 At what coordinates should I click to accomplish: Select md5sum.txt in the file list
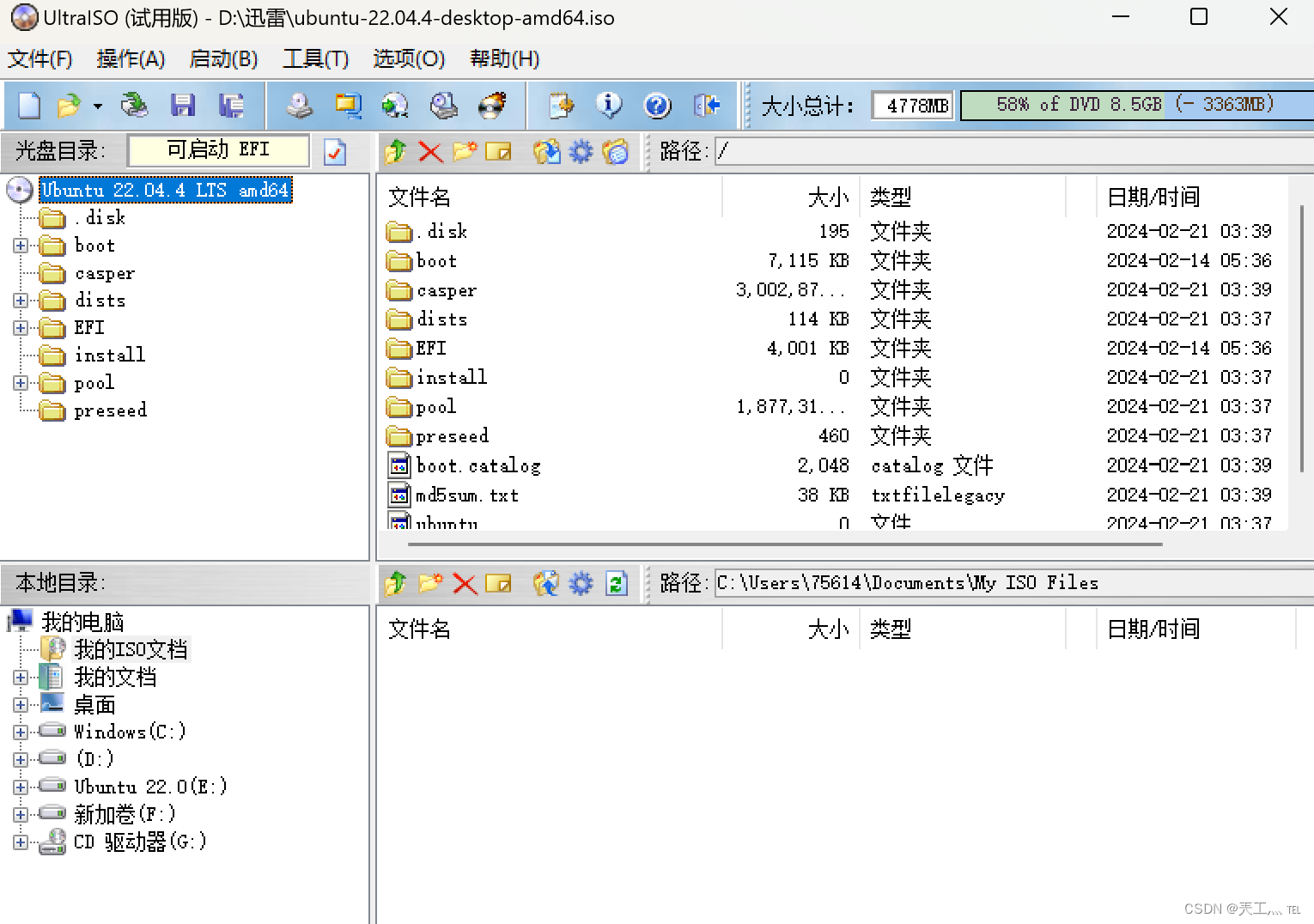coord(467,495)
